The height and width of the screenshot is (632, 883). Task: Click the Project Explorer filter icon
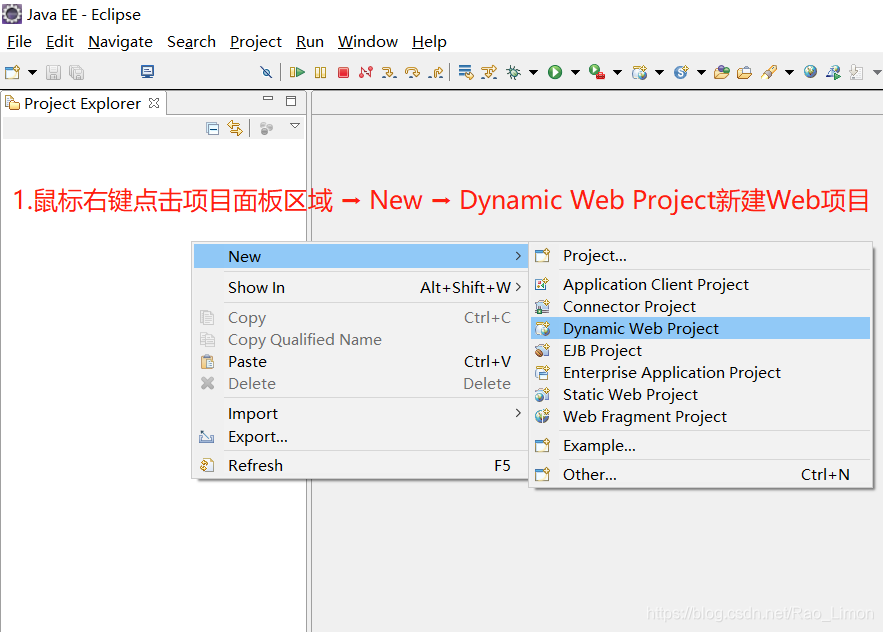[266, 129]
